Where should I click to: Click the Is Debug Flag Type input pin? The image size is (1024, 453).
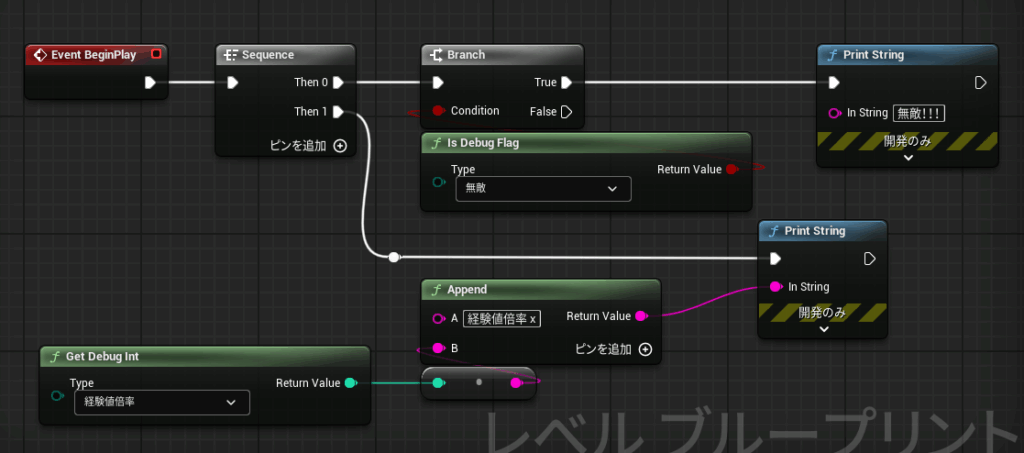[x=438, y=182]
